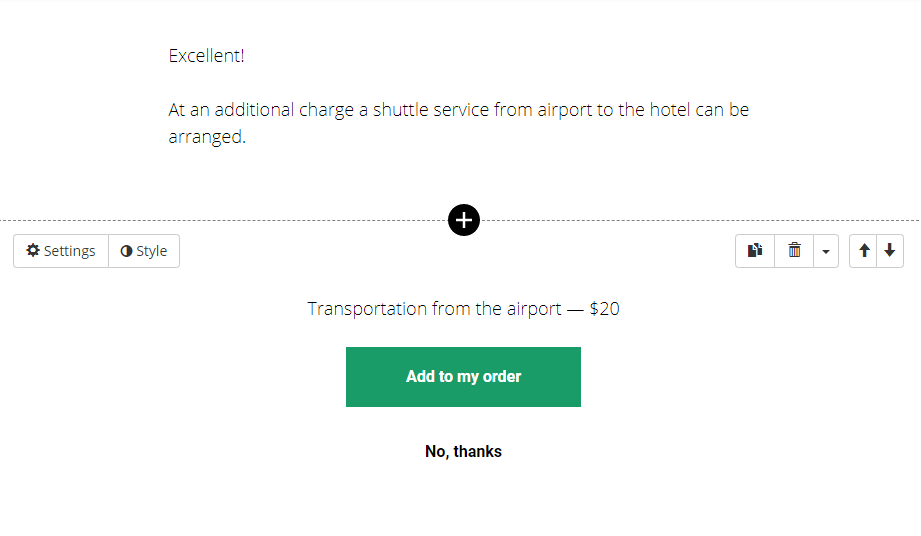The height and width of the screenshot is (536, 921).
Task: Click the word arranged in paragraph
Action: [207, 137]
